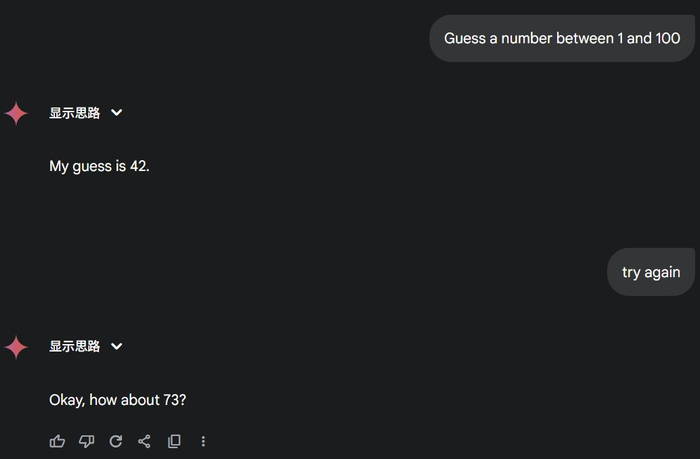Click the word "Okay" in the second reply

pos(67,400)
